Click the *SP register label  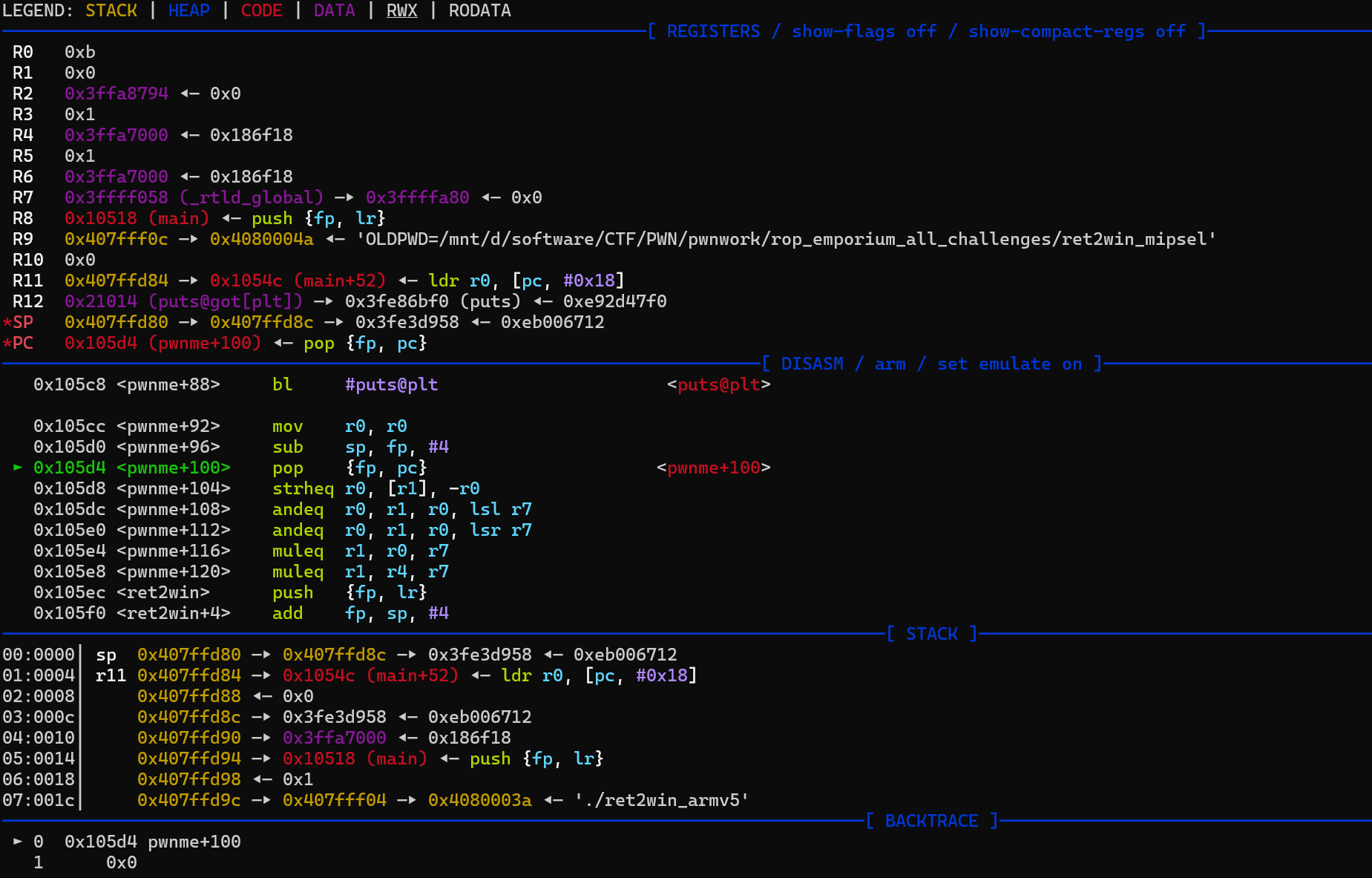(18, 322)
